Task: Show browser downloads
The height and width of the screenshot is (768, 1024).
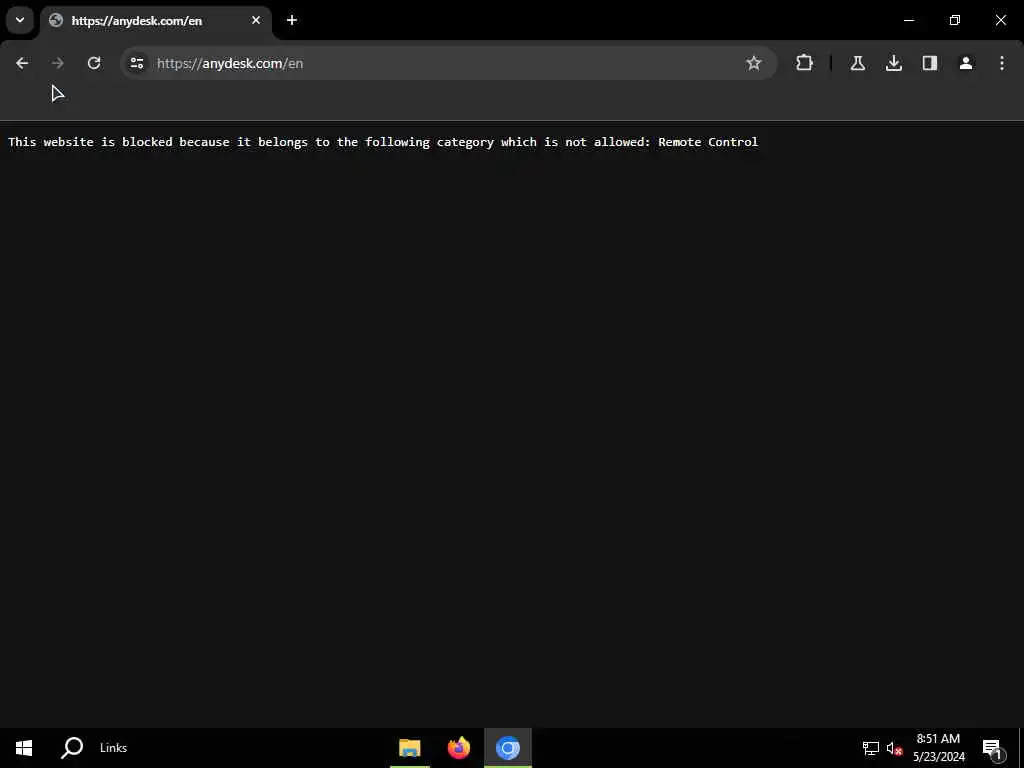Action: click(894, 63)
